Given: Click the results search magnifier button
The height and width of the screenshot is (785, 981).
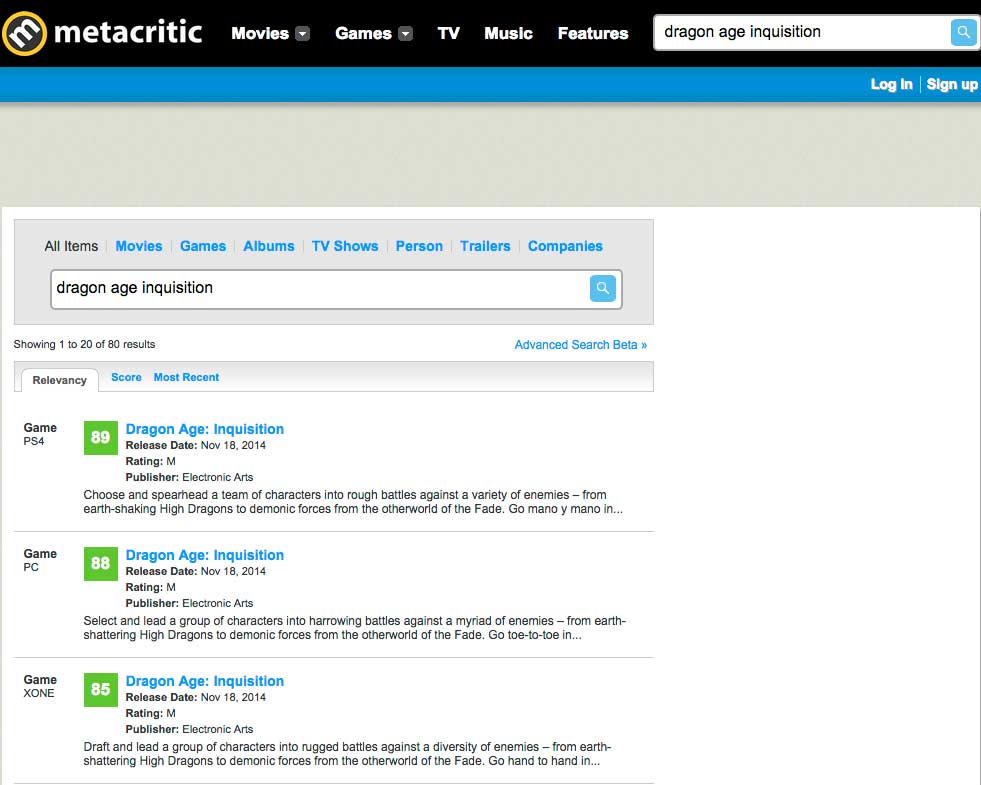Looking at the screenshot, I should click(602, 288).
